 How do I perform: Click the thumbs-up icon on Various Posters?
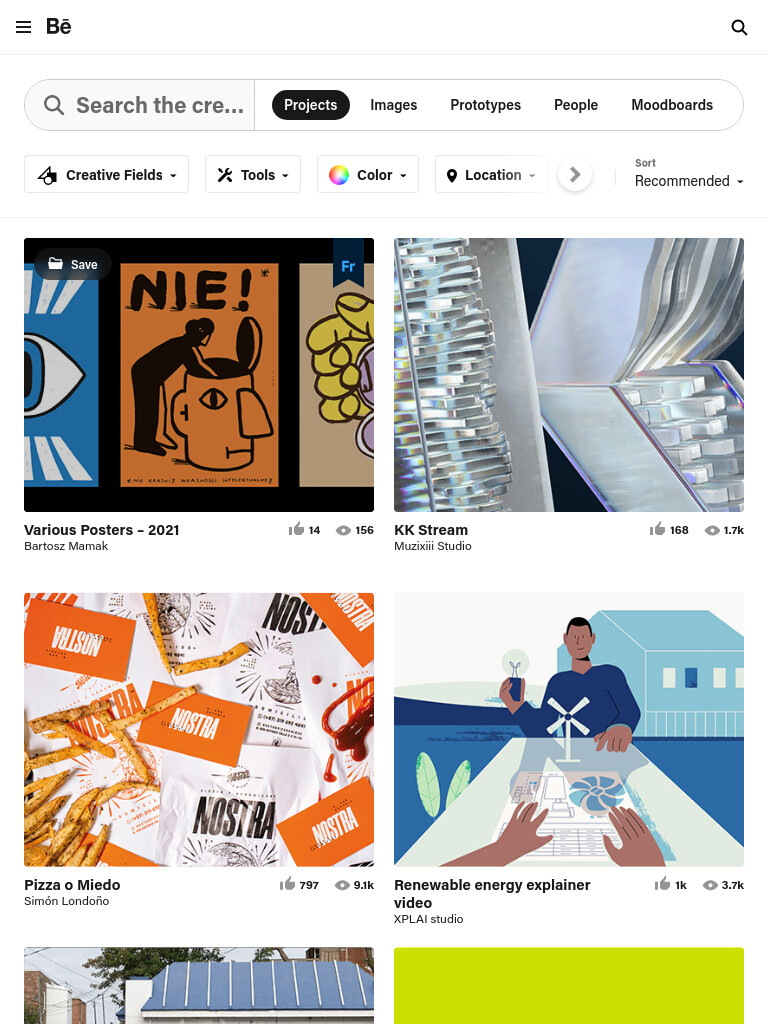296,529
